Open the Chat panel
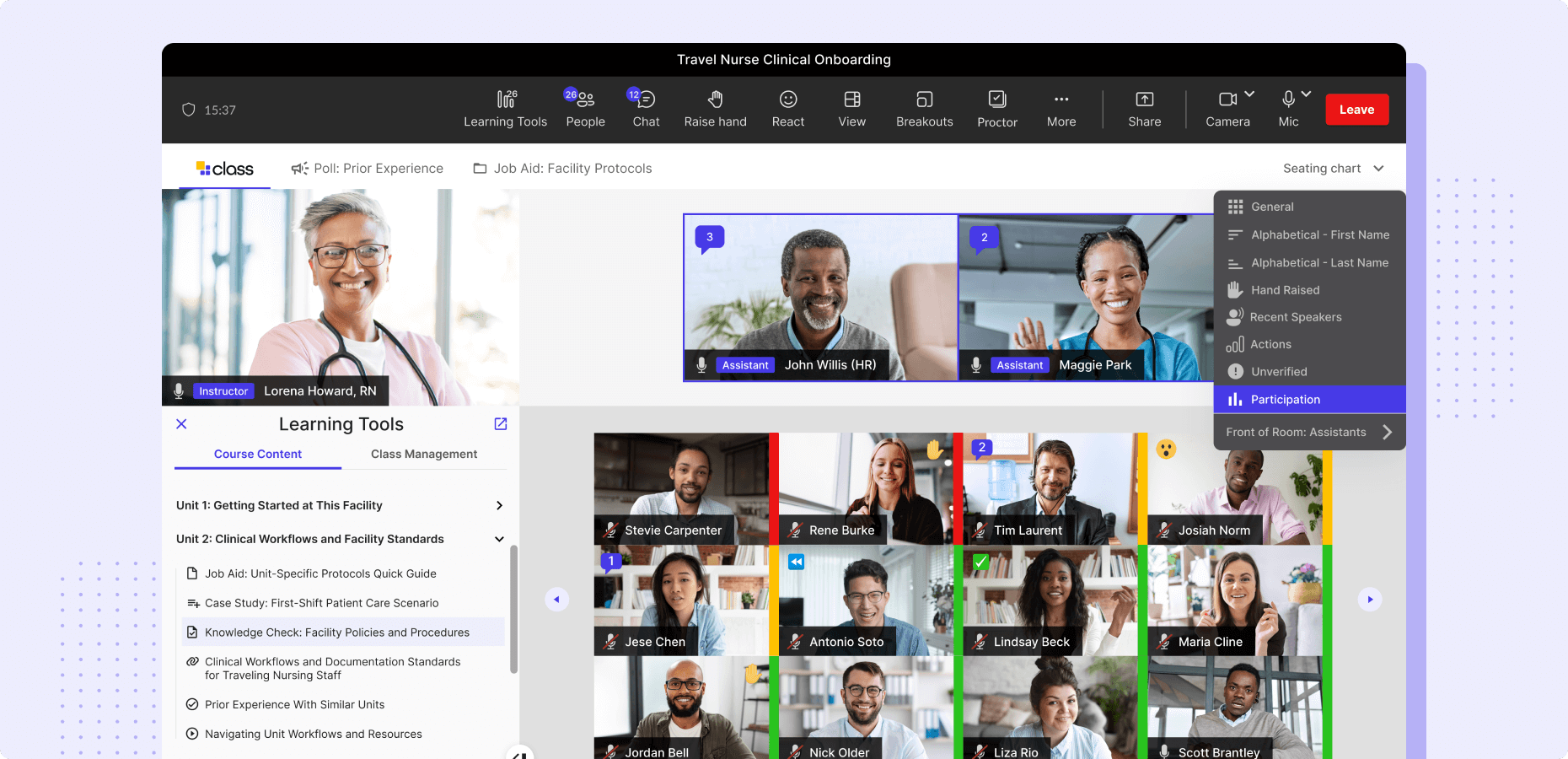Image resolution: width=1568 pixels, height=759 pixels. [x=646, y=109]
